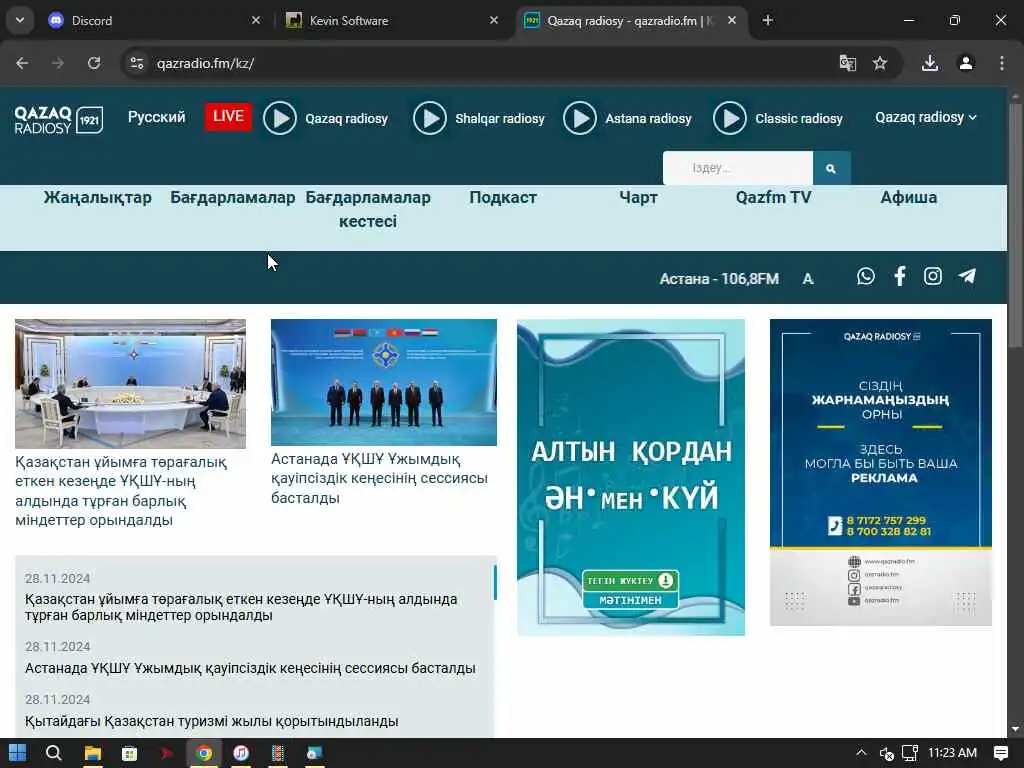
Task: Open the Бағдарламалар menu item
Action: coord(232,197)
